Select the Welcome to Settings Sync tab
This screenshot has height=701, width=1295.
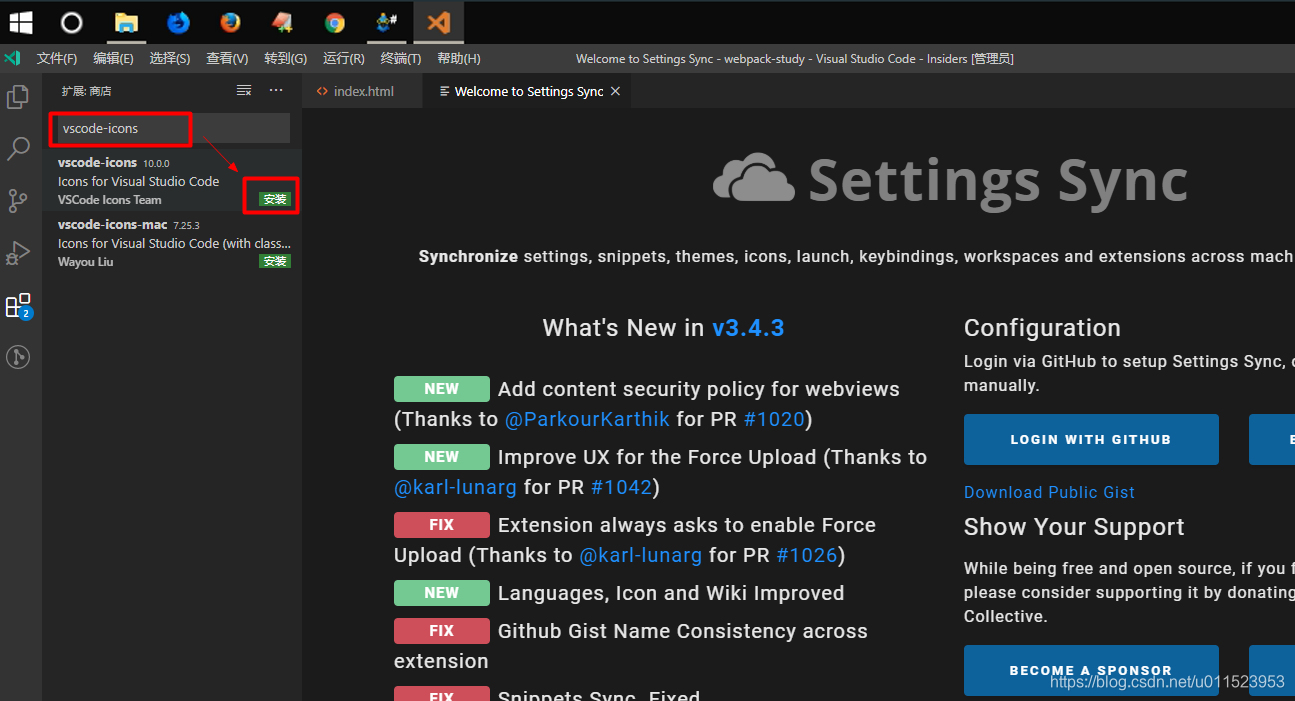pyautogui.click(x=528, y=91)
